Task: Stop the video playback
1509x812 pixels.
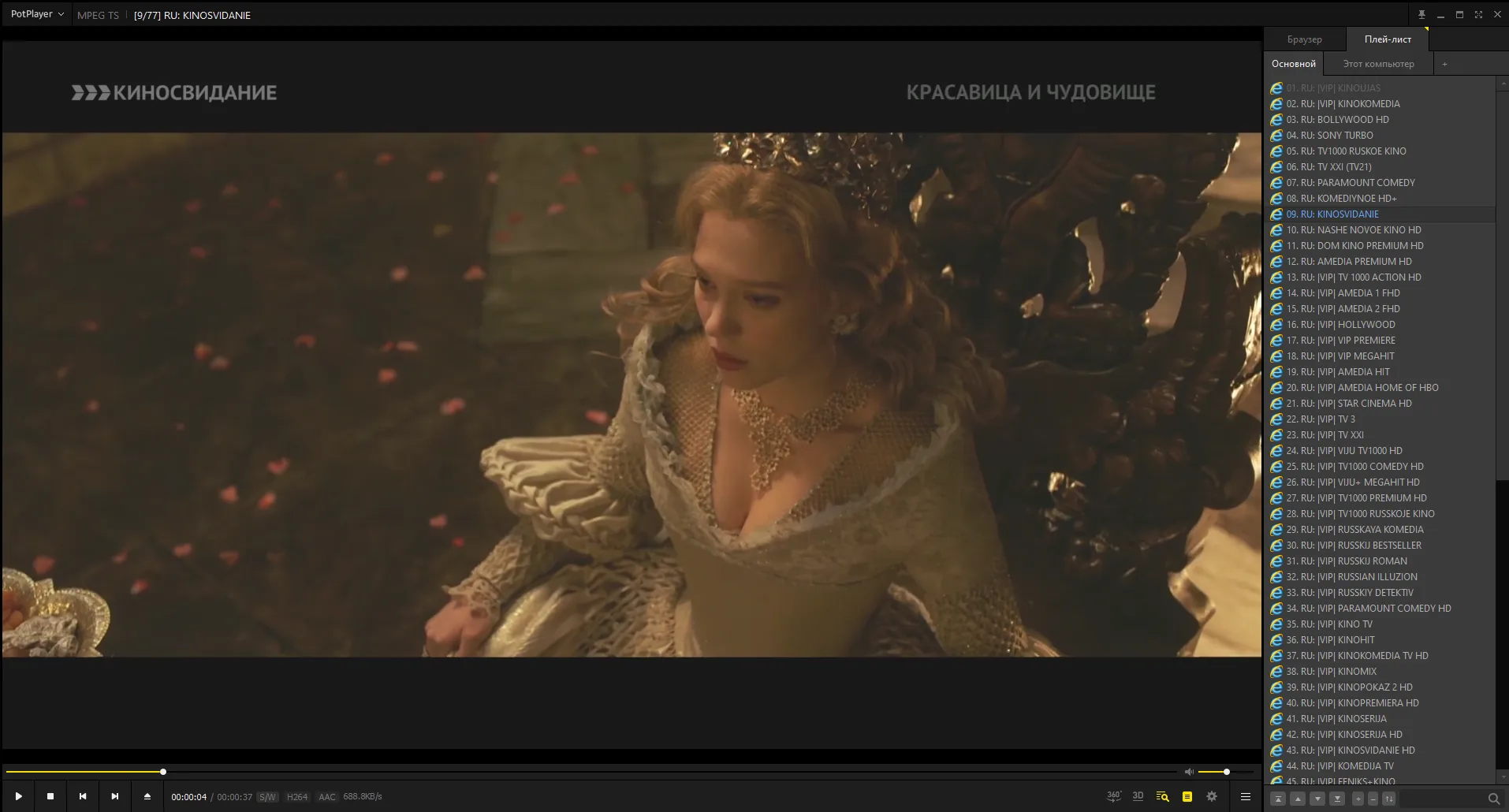Action: click(x=50, y=796)
